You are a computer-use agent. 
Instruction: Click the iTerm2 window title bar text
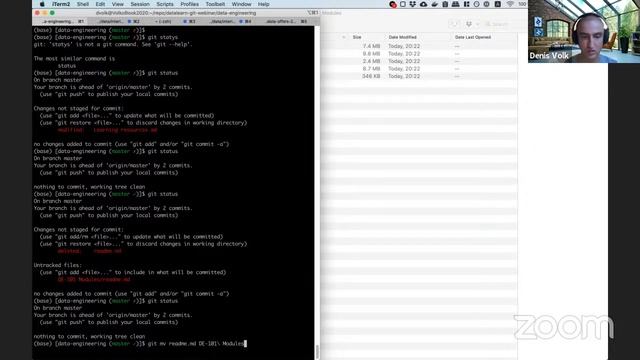coord(176,13)
